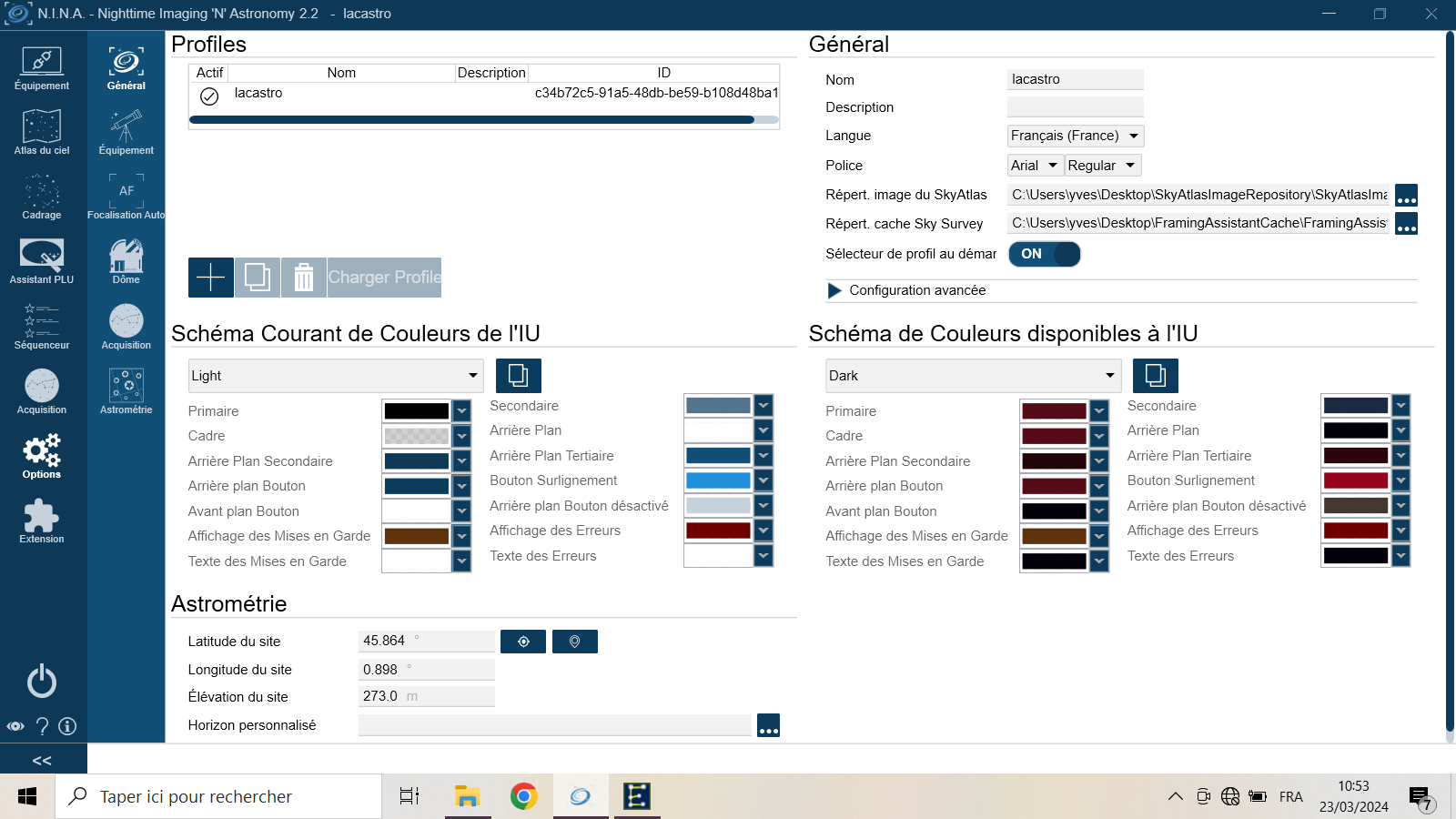Screen dimensions: 1456x819
Task: Open the Extension plugins page
Action: coord(42,521)
